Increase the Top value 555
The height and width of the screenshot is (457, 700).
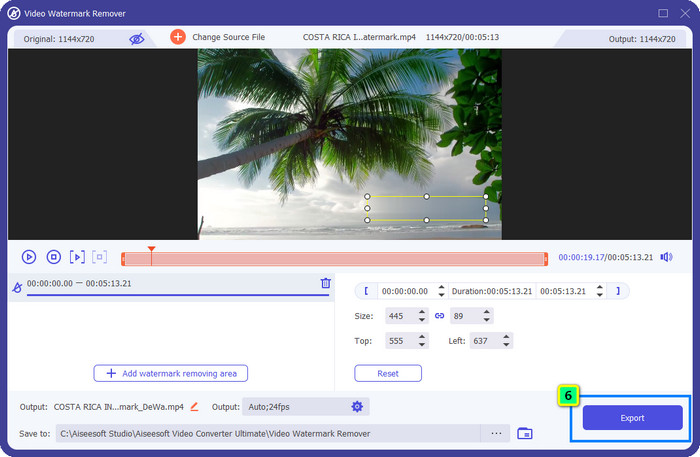pyautogui.click(x=422, y=337)
